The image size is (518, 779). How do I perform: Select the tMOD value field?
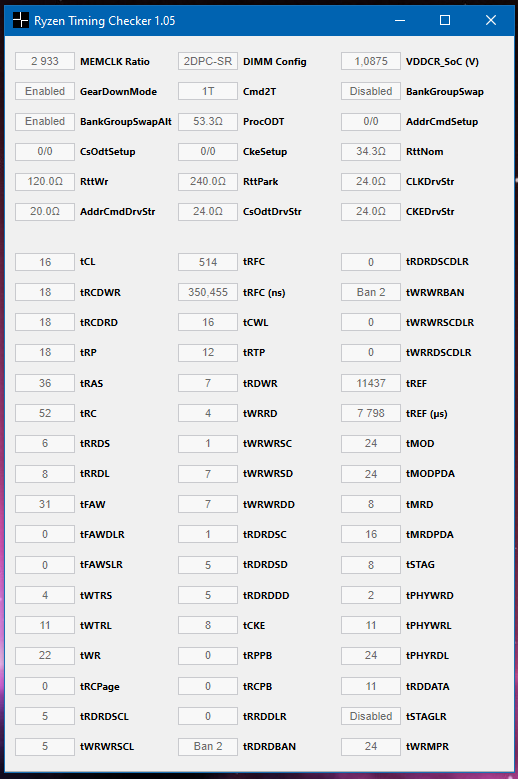pos(370,443)
